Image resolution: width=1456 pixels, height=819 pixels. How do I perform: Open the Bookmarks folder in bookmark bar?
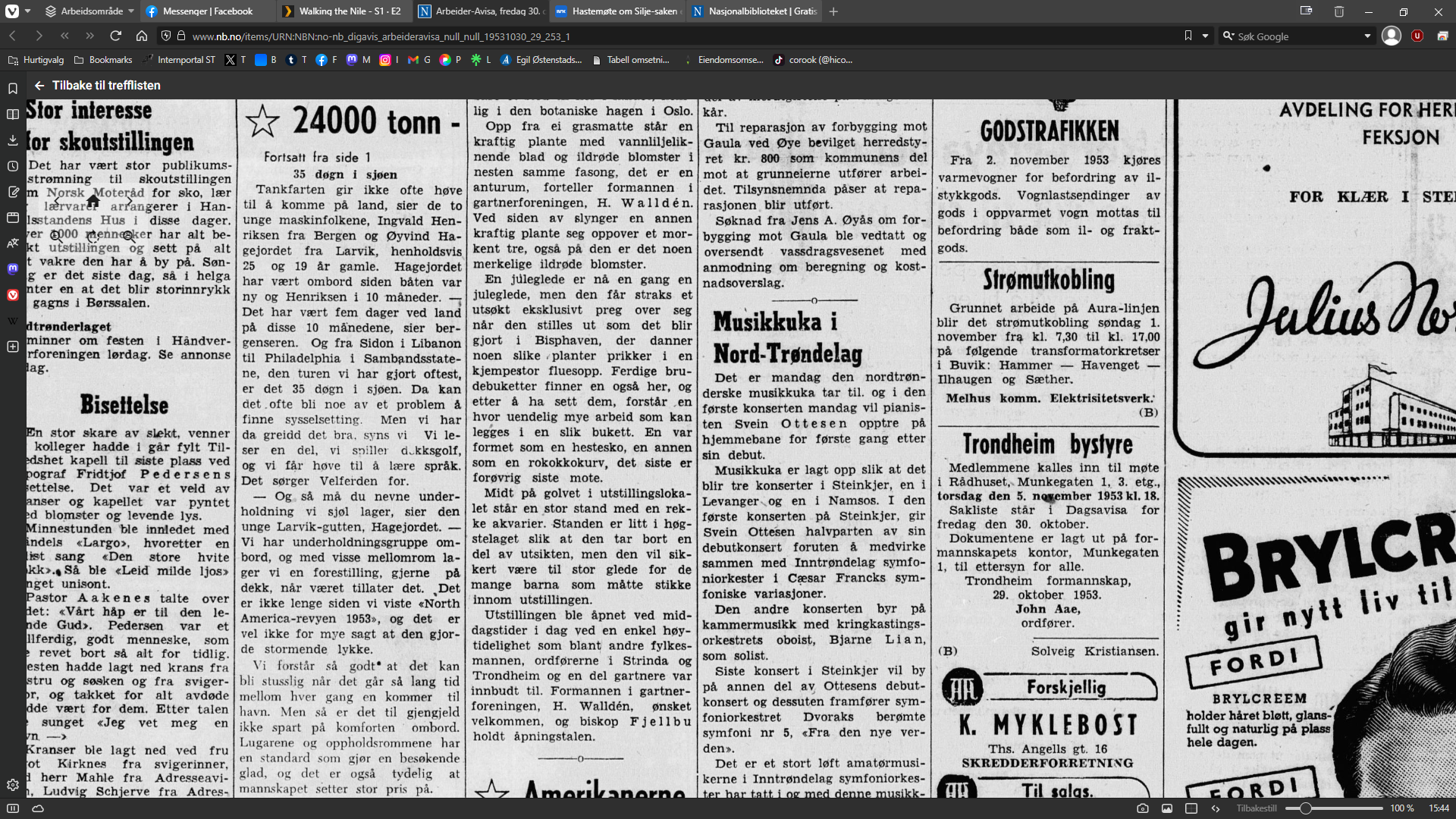(103, 60)
